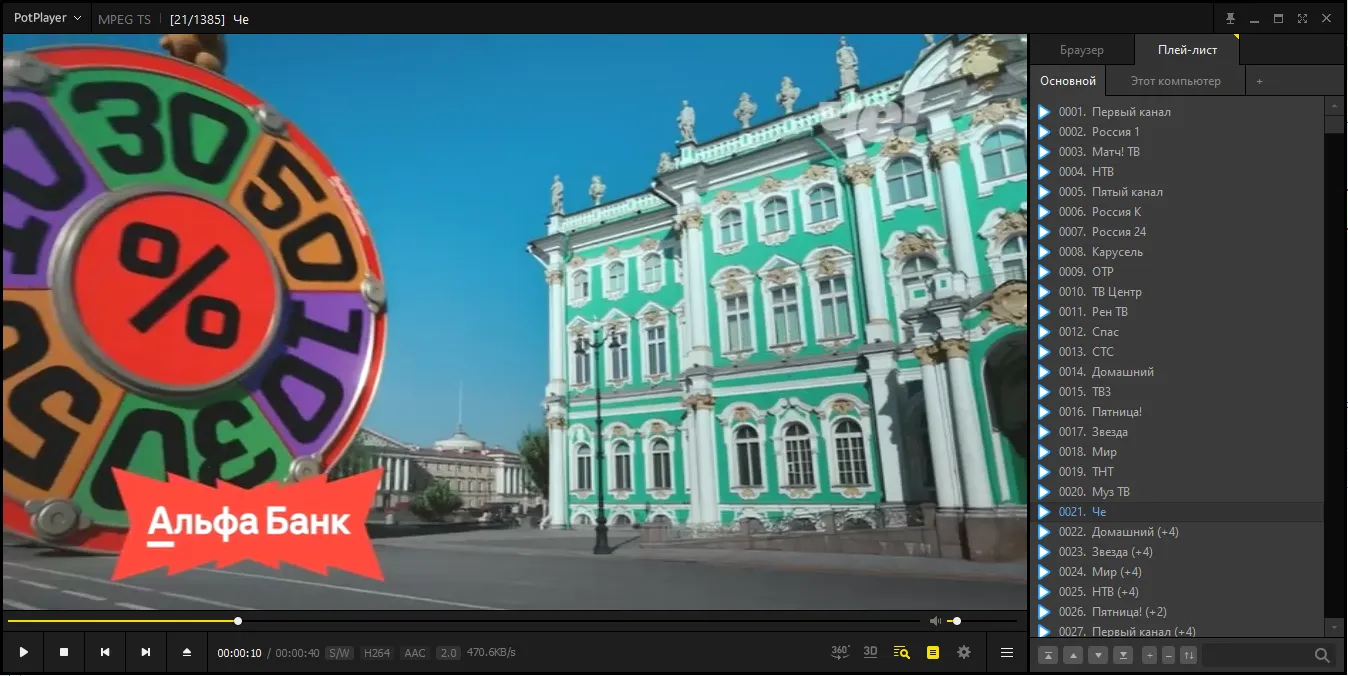Screen dimensions: 1348x676
Task: Open the PotPlayer main menu dropdown
Action: [x=47, y=18]
